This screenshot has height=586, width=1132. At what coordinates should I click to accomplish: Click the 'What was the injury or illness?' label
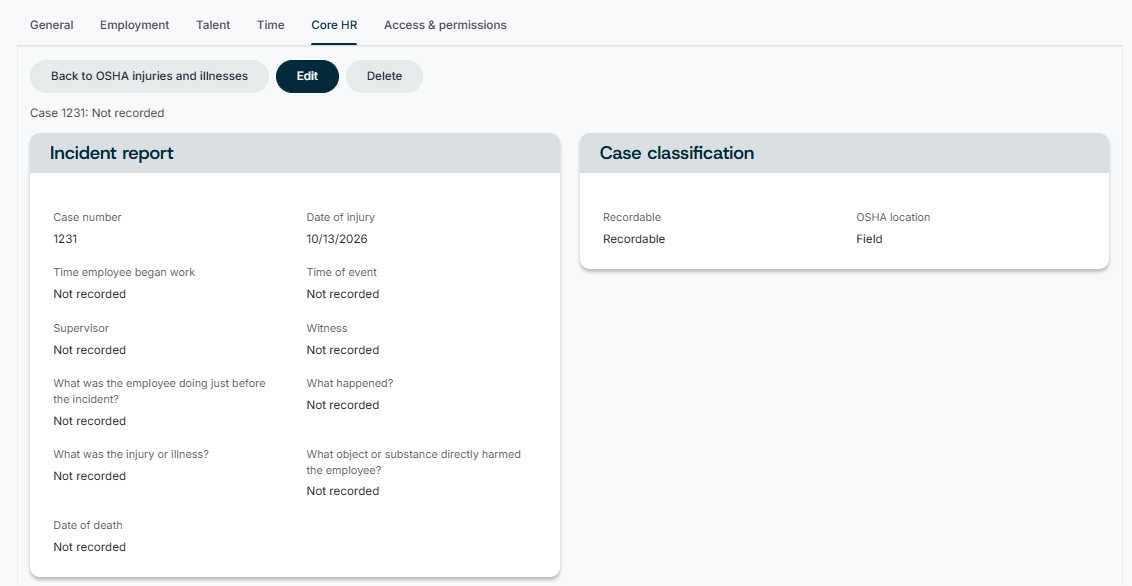point(131,454)
